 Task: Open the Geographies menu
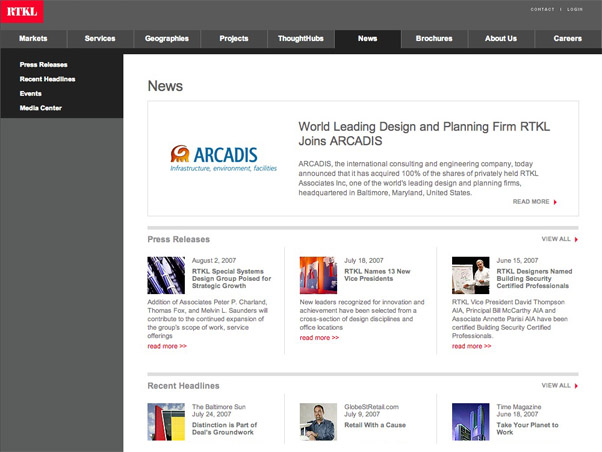pos(167,39)
